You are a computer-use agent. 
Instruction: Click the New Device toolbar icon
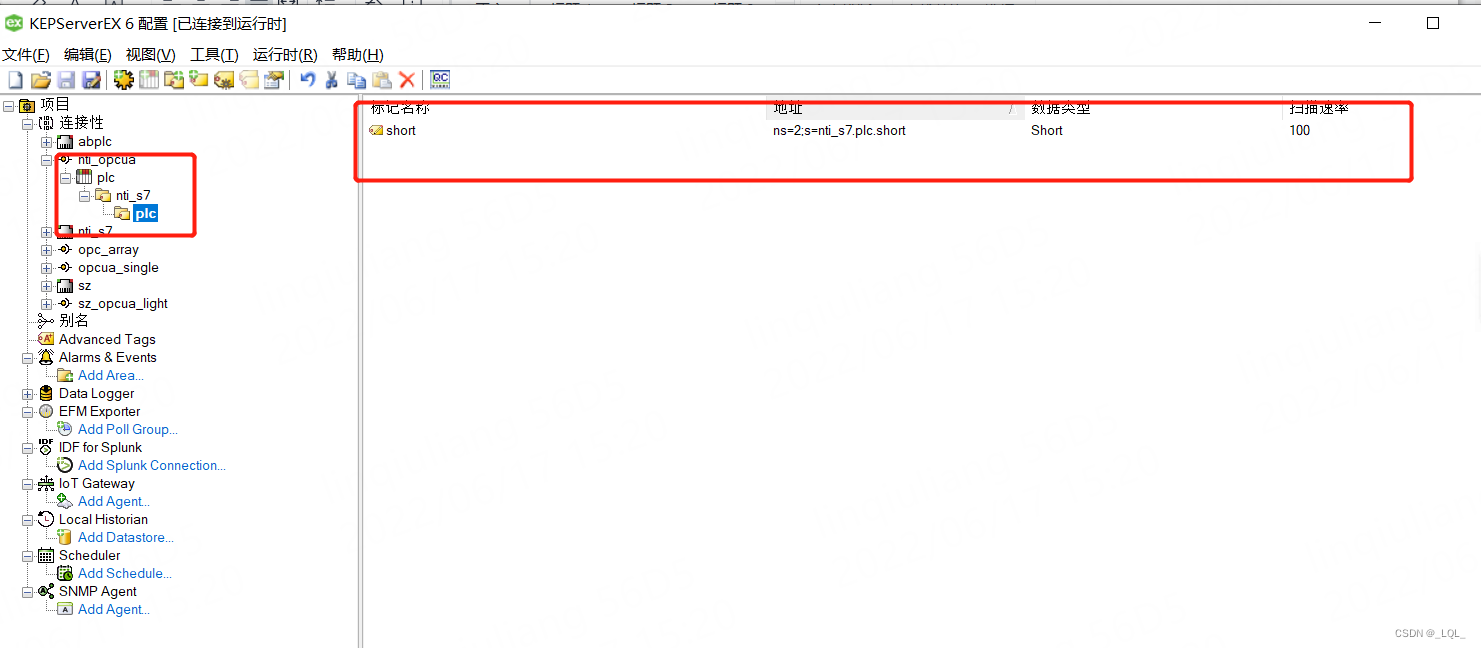point(149,80)
